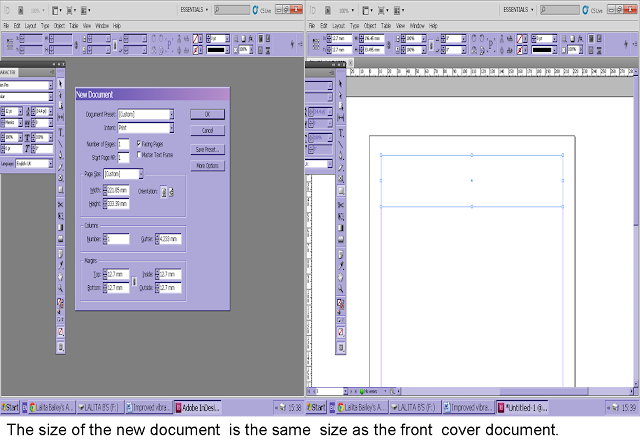Select the Pen tool in left InDesign window
Screen dimensions: 640x442
click(60, 155)
